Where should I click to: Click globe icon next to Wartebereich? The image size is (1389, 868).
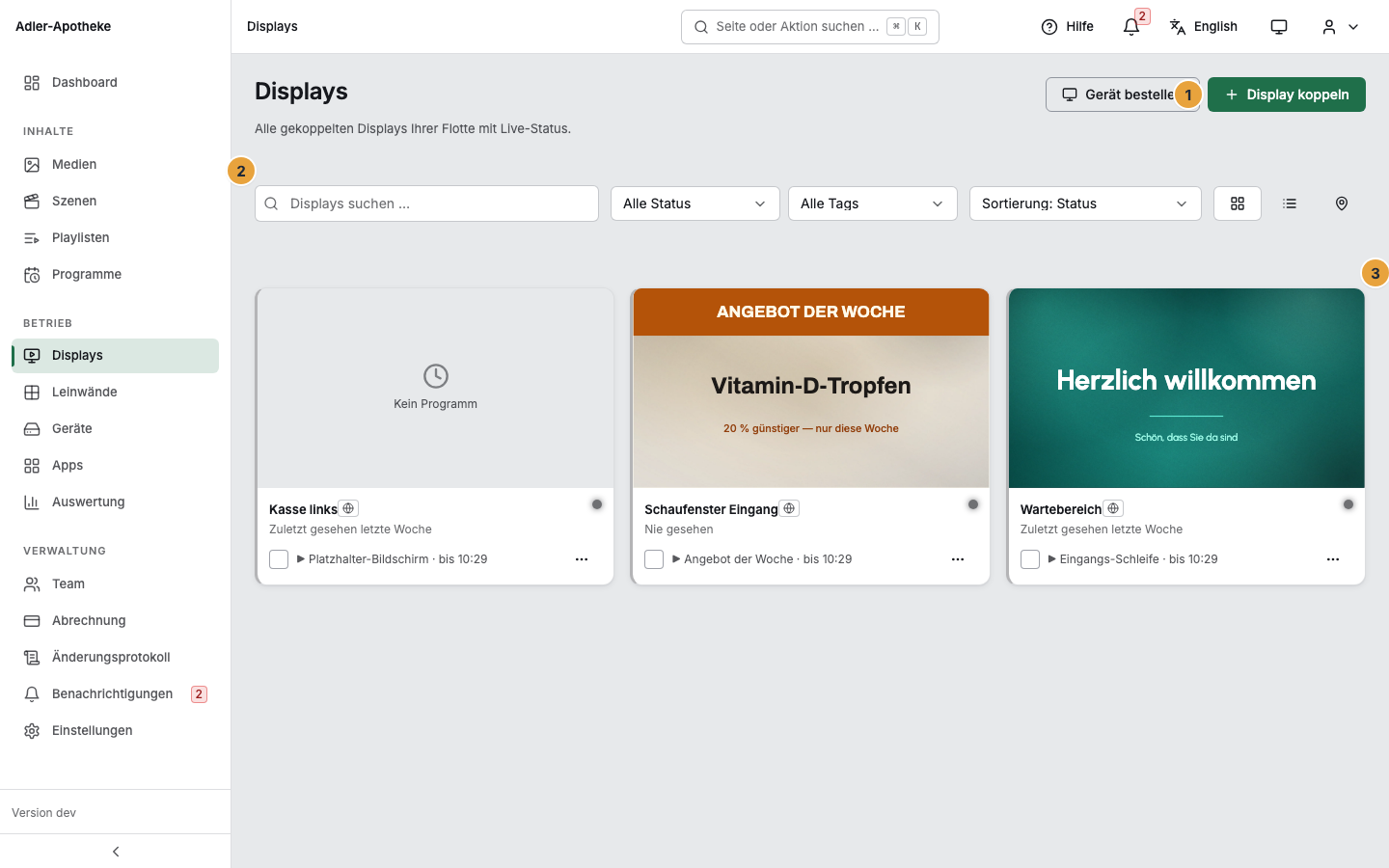(x=1113, y=508)
